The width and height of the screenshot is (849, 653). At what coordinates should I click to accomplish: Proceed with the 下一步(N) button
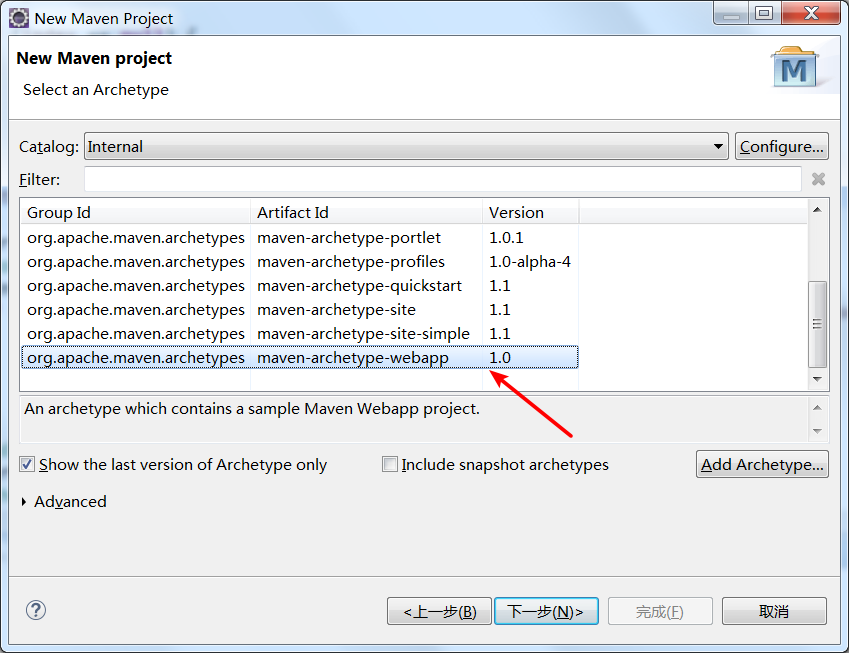[546, 611]
